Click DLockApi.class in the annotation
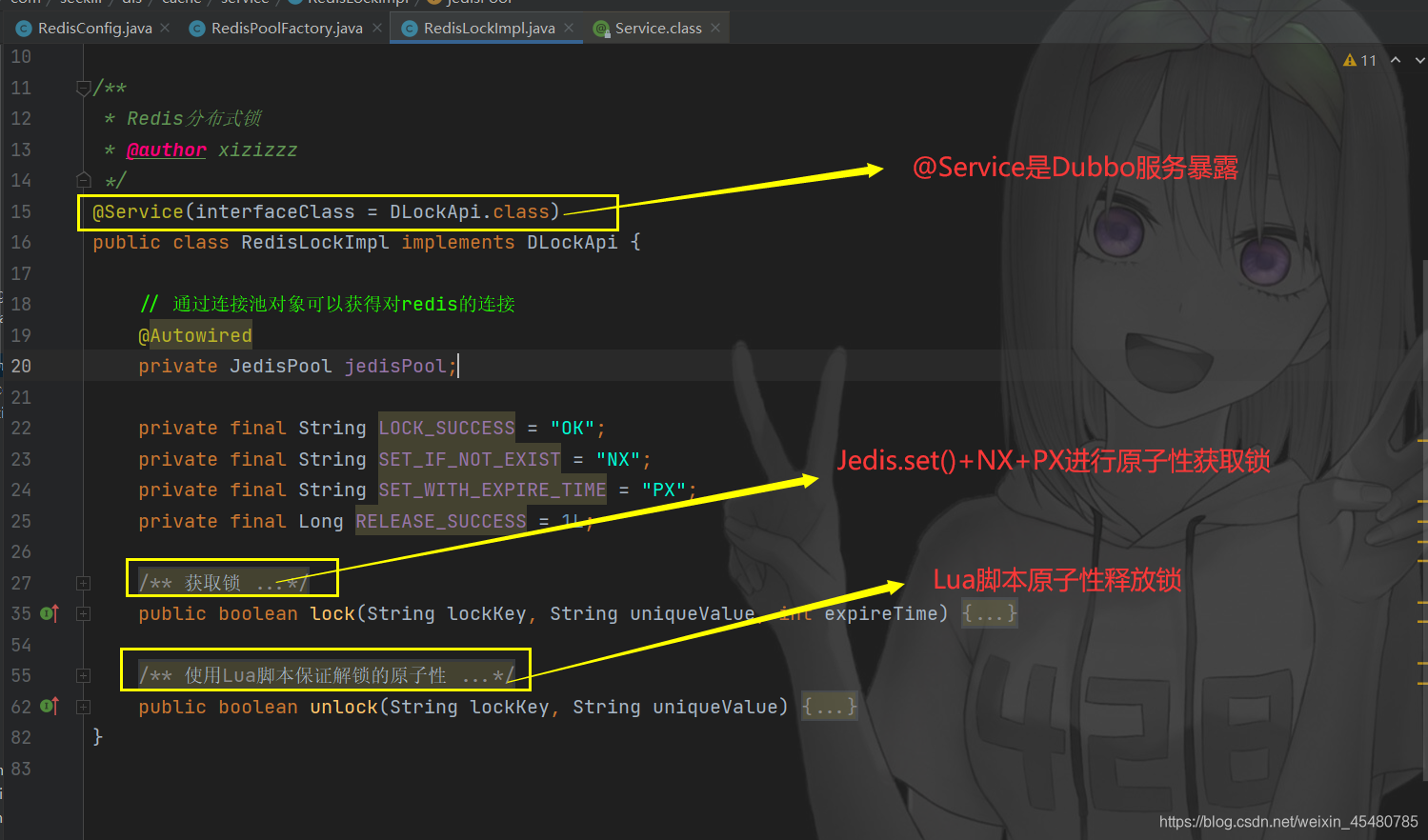 point(470,211)
